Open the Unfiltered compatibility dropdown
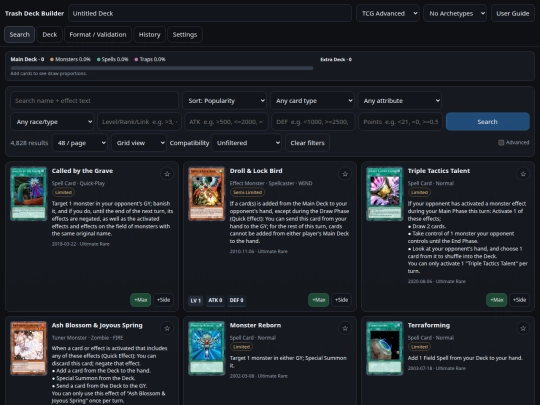Screen dimensions: 540x405 tap(246, 143)
